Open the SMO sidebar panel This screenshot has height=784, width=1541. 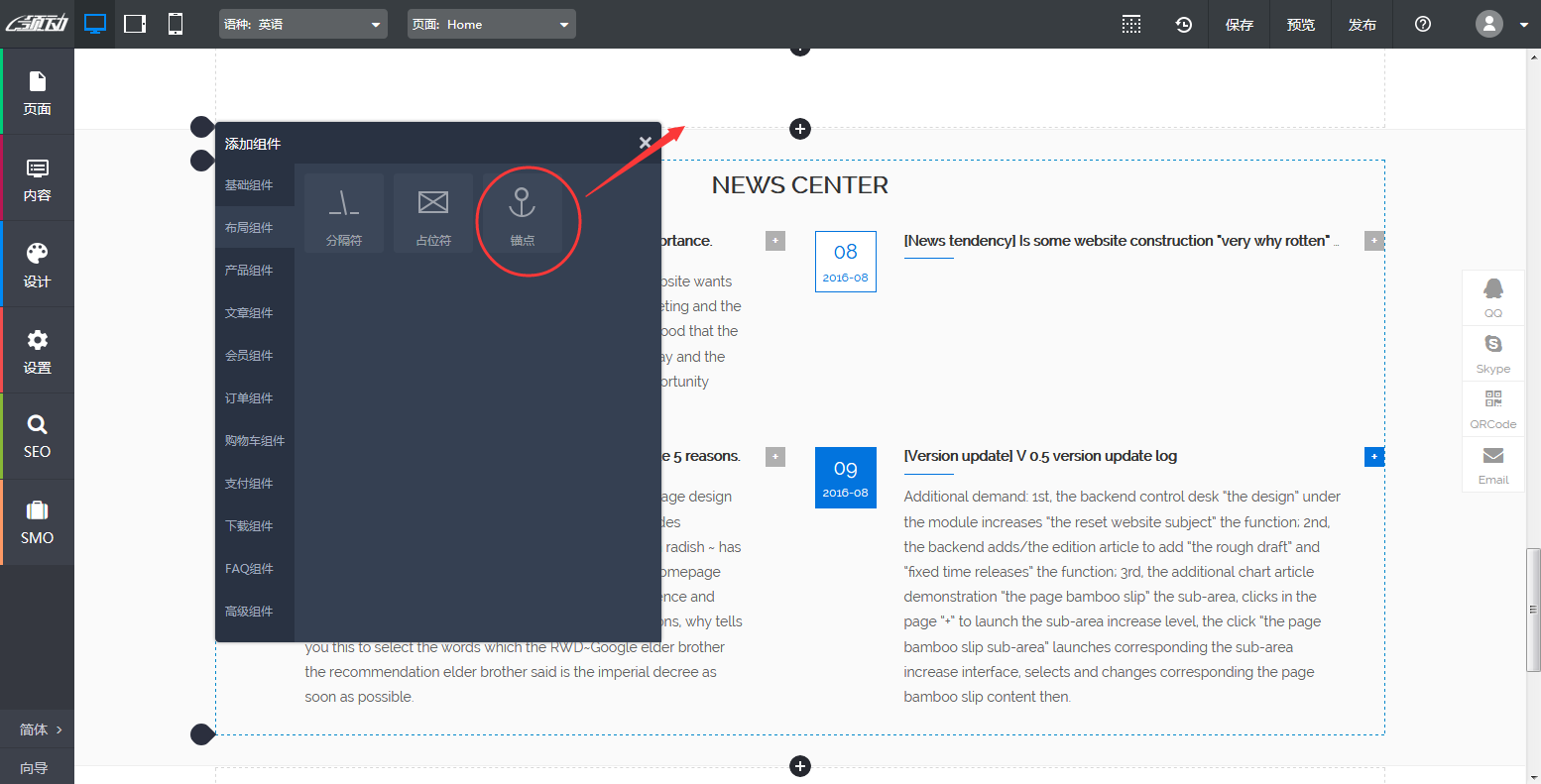37,522
